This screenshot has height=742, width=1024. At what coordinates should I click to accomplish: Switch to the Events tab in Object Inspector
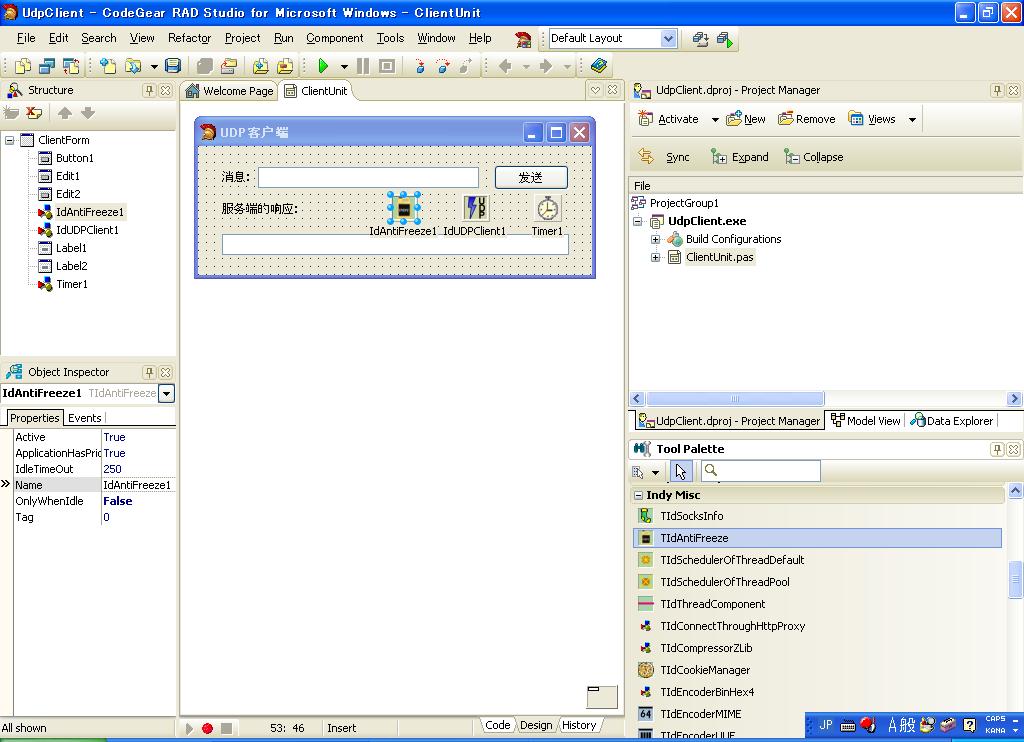85,418
